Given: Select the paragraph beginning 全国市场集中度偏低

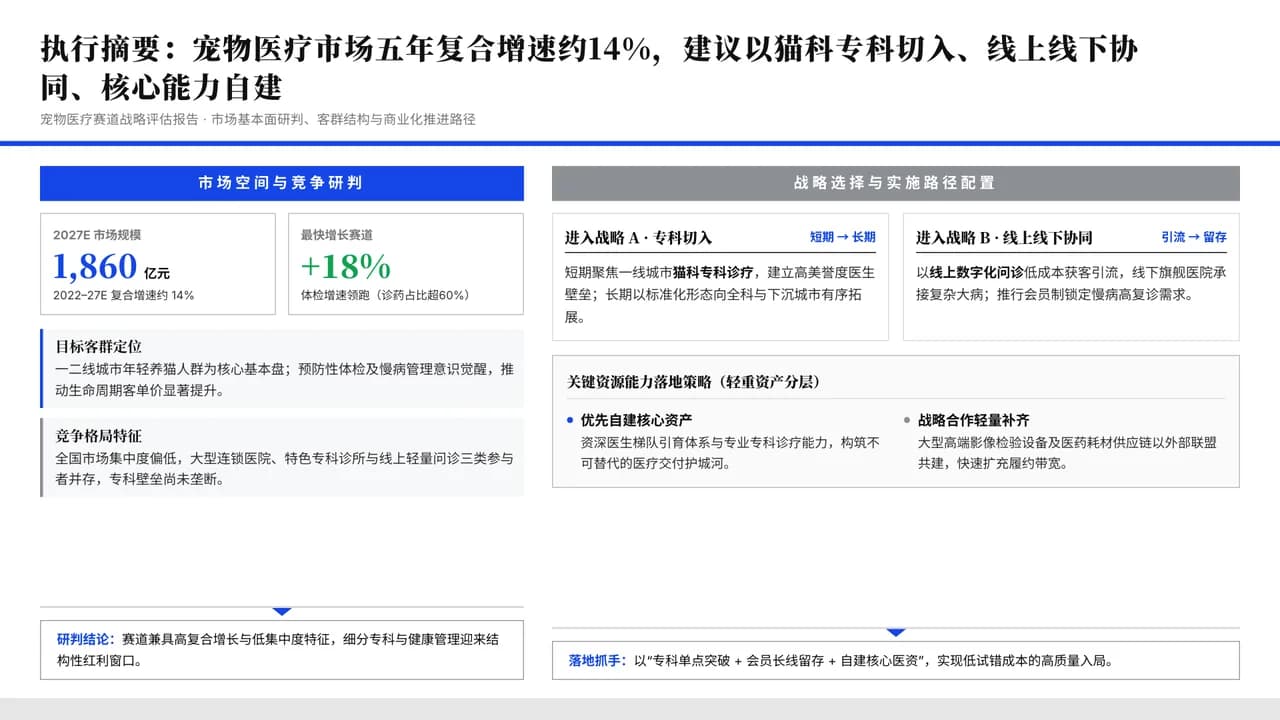Looking at the screenshot, I should click(x=285, y=468).
